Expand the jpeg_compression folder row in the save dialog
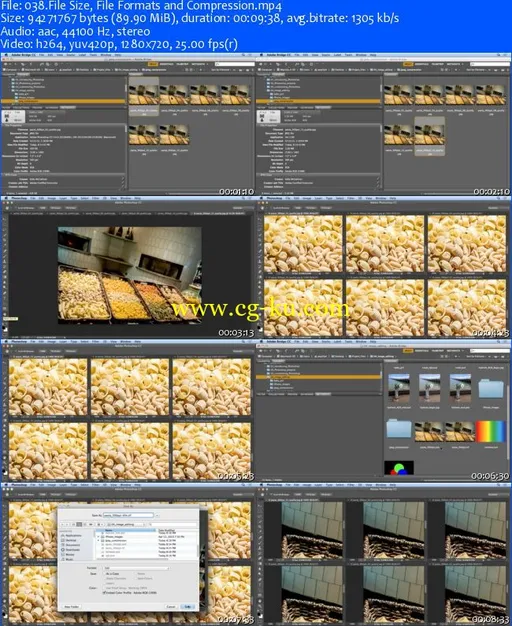The width and height of the screenshot is (512, 626). 98,541
